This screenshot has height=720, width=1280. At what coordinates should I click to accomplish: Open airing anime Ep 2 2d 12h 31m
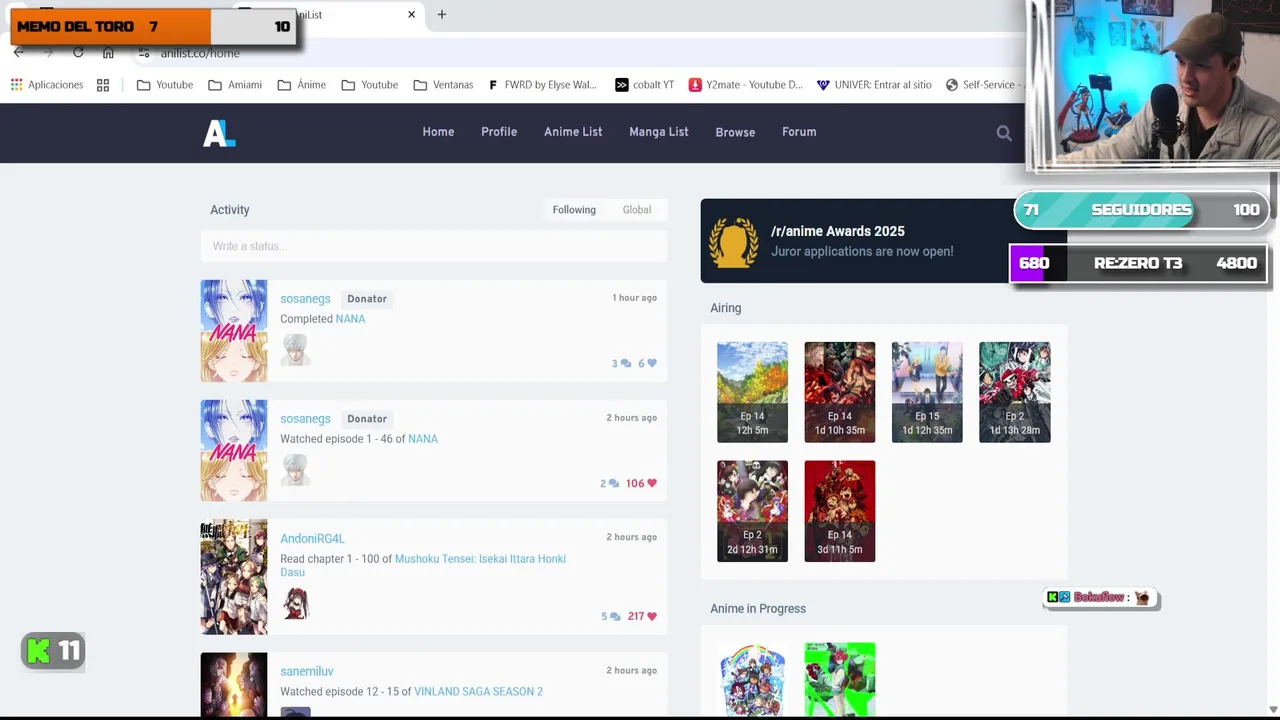(x=752, y=511)
